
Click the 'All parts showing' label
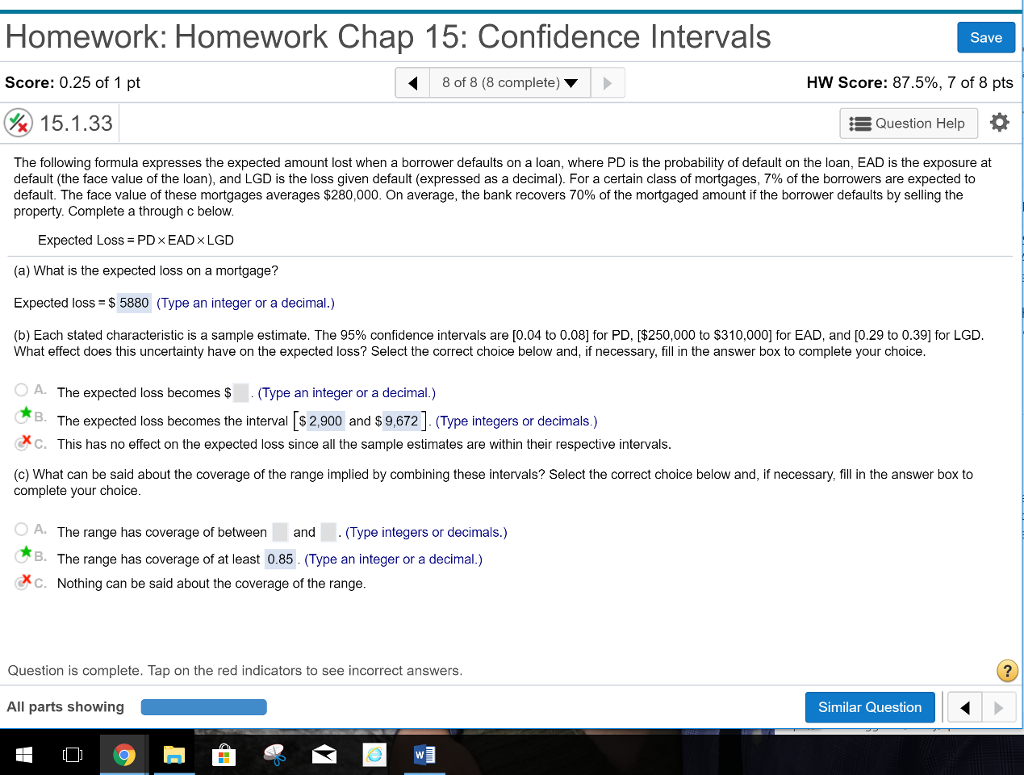[65, 707]
